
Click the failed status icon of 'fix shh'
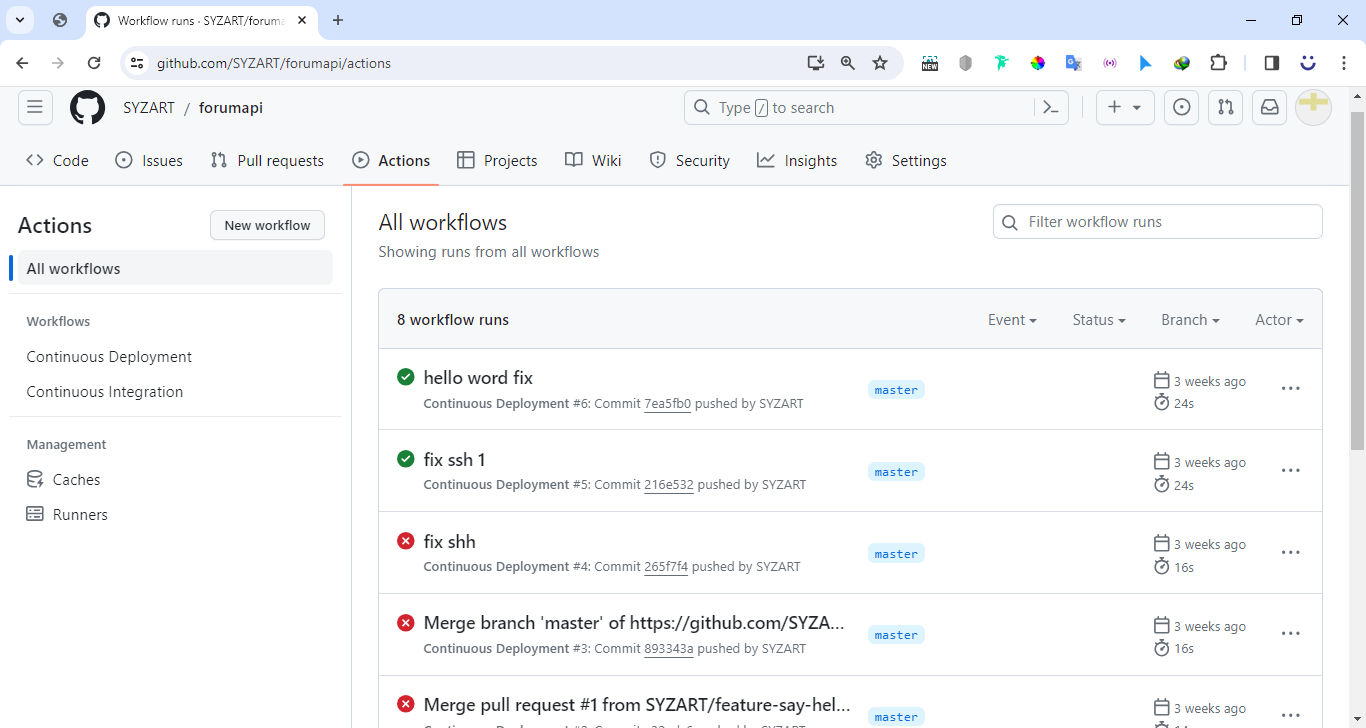coord(405,541)
